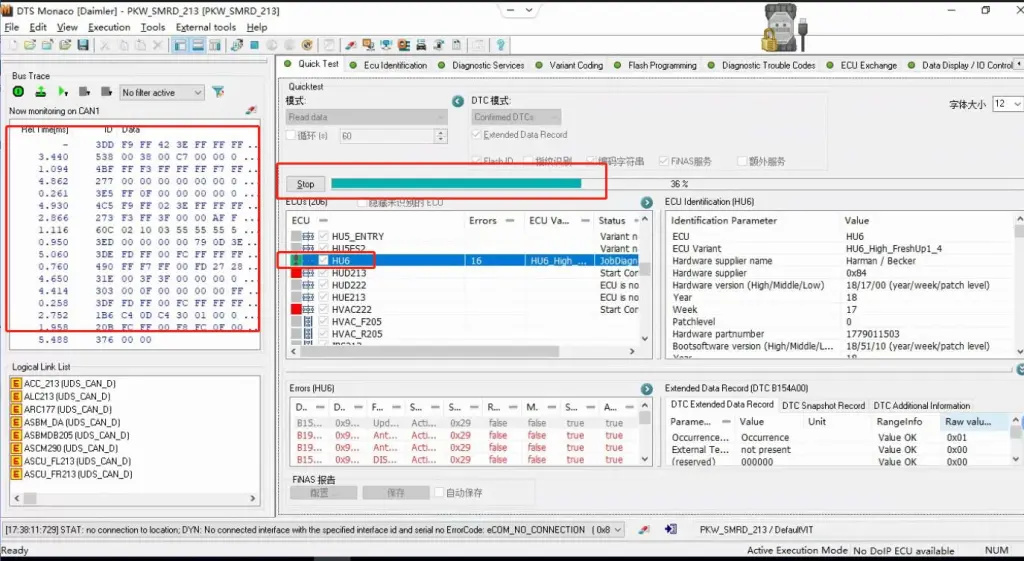Viewport: 1024px width, 561px height.
Task: Click the Bus Trace export upload icon
Action: tap(40, 92)
